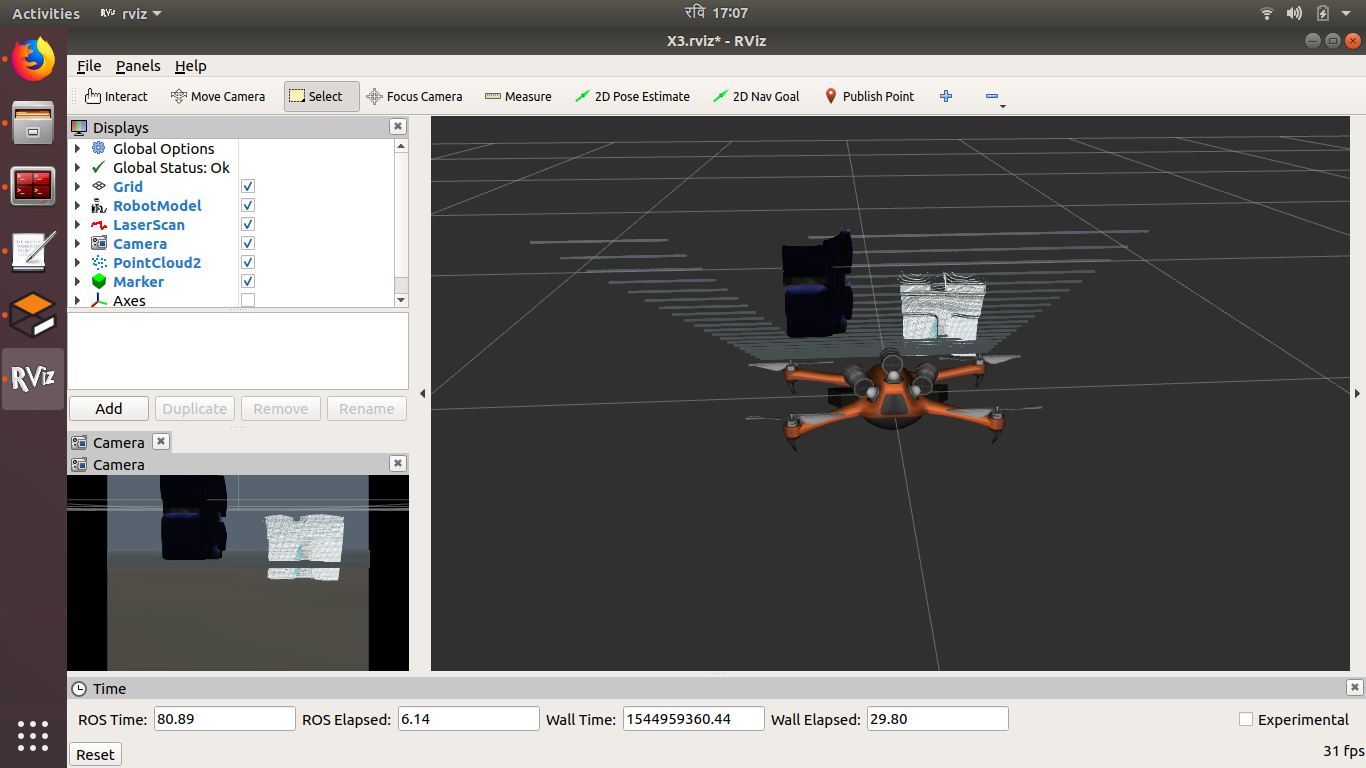Click the RViz dock icon
The height and width of the screenshot is (768, 1366).
click(33, 378)
